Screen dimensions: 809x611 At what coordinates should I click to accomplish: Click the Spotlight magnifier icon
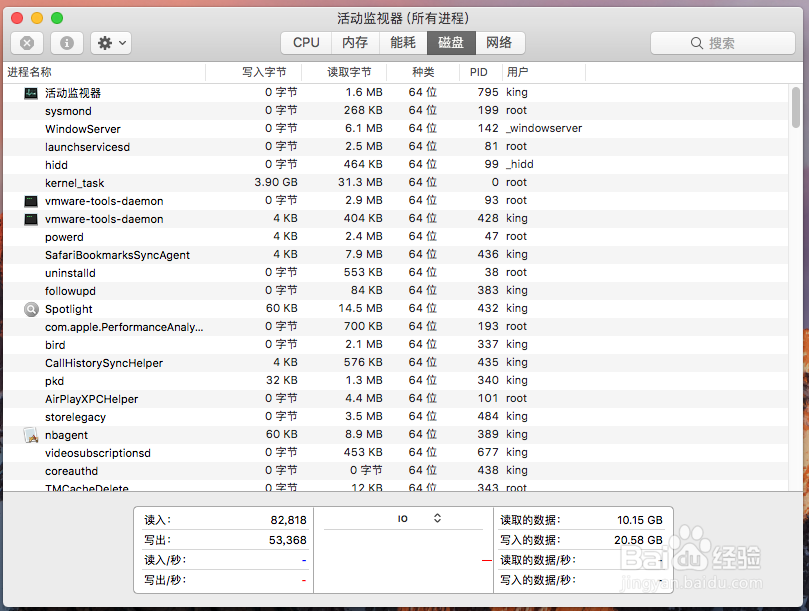[x=31, y=309]
